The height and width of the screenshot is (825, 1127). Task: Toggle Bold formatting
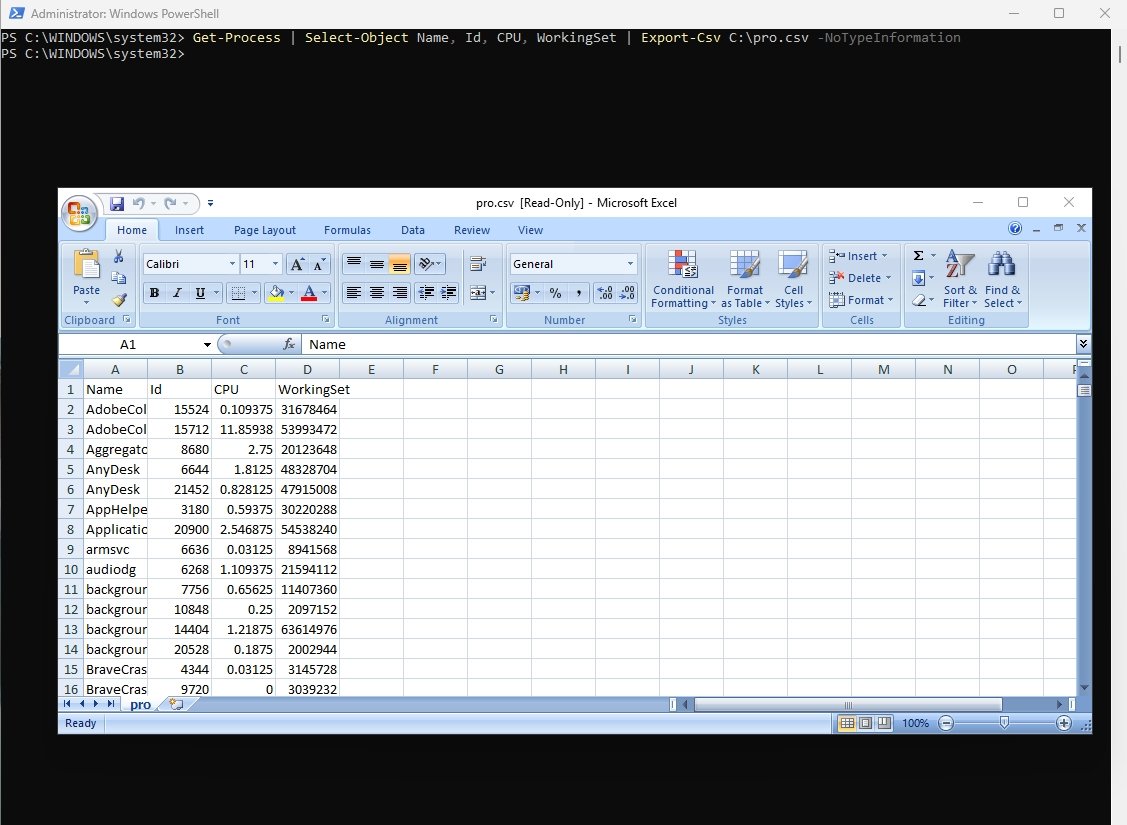pos(154,292)
